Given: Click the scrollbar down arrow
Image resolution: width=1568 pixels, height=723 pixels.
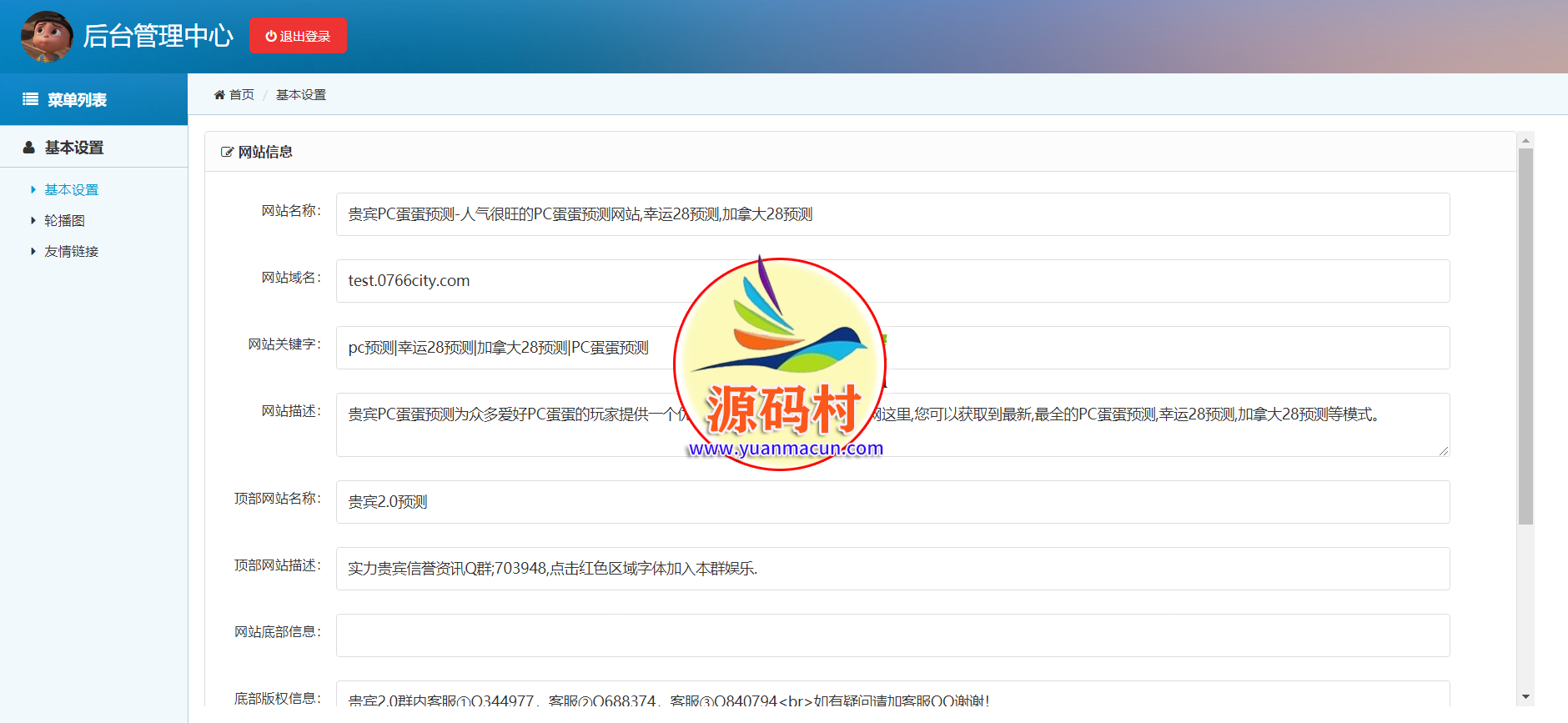Looking at the screenshot, I should click(x=1525, y=696).
